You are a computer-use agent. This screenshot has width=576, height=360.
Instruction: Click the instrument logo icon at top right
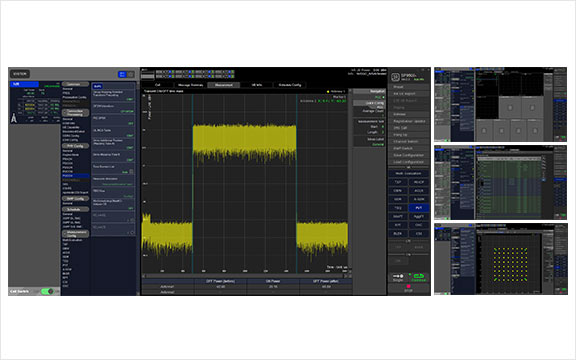tap(395, 77)
